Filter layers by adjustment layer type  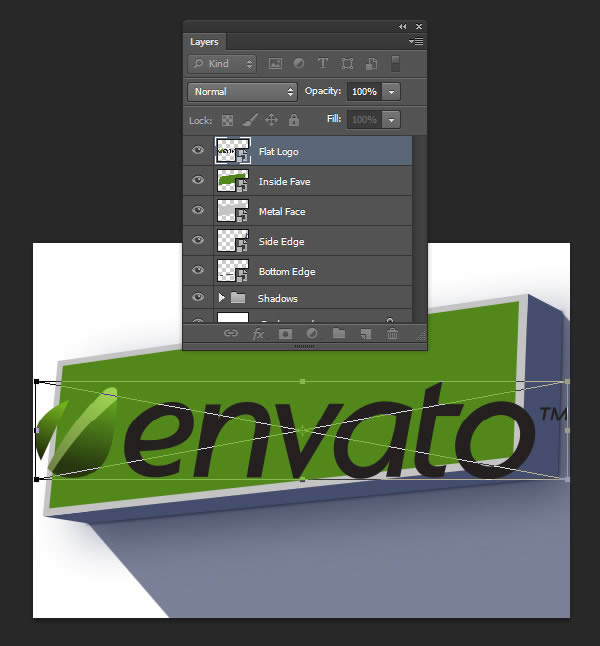[299, 63]
